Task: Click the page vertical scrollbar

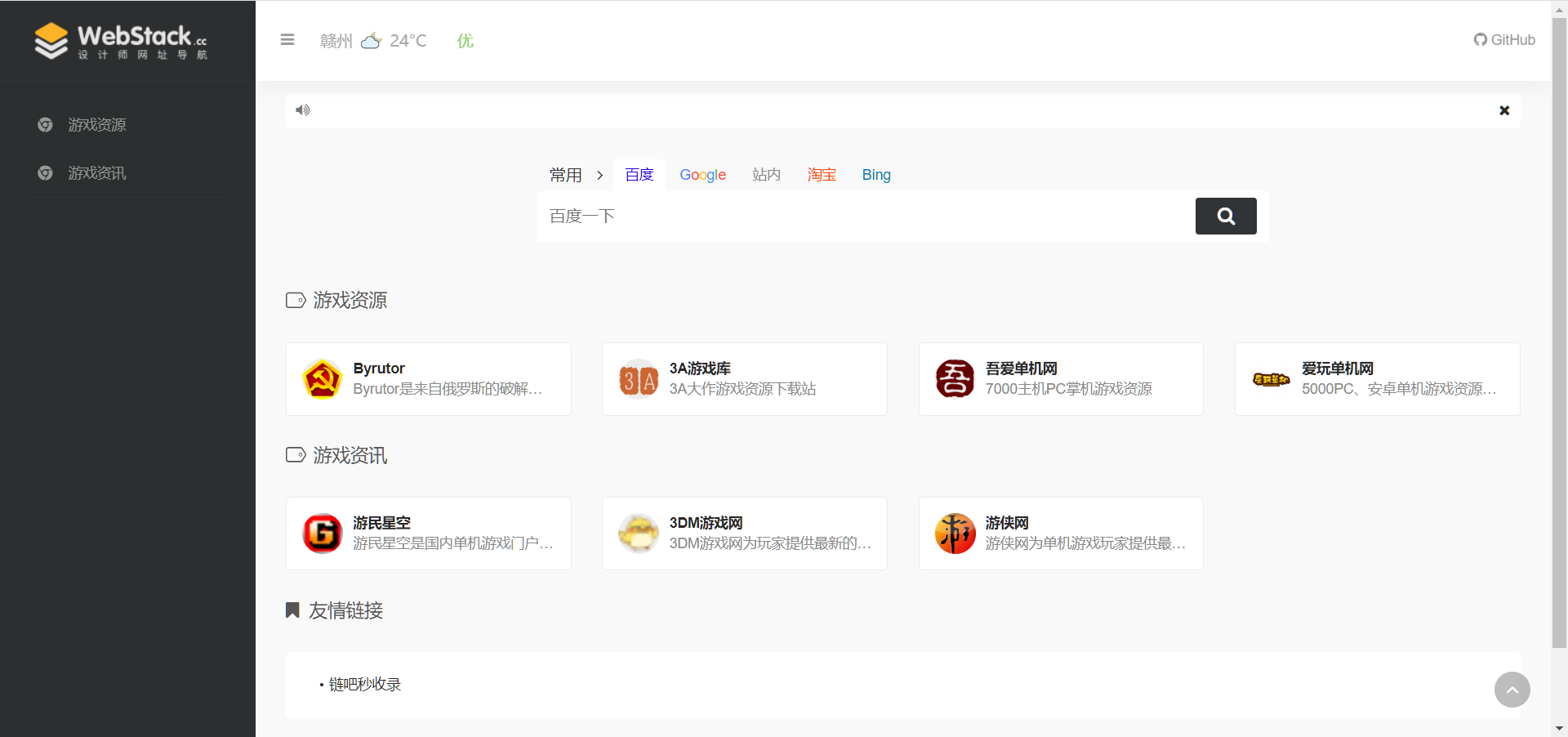Action: click(x=1559, y=333)
